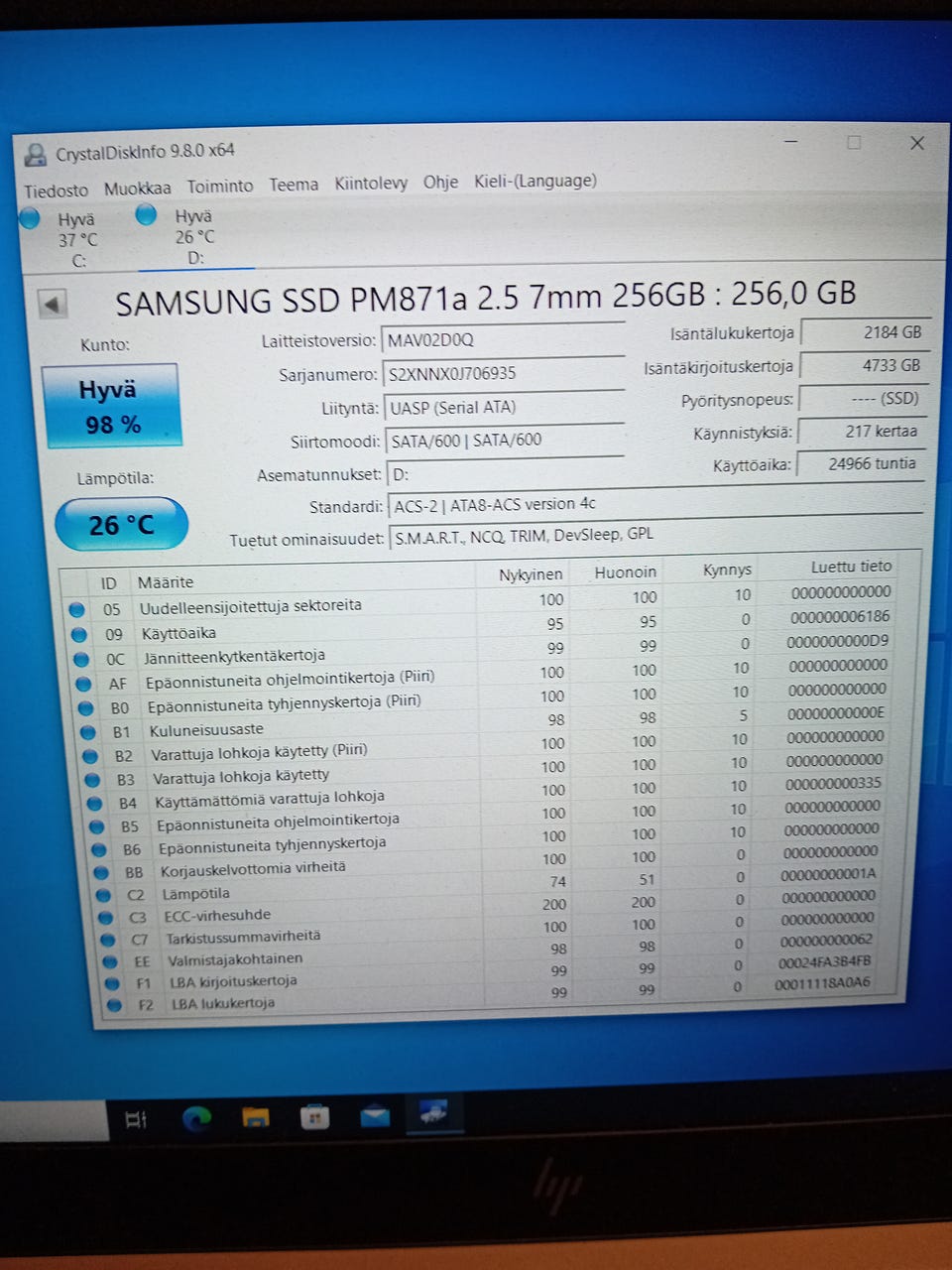Click the Määrite column header
This screenshot has width=952, height=1270.
tap(166, 582)
